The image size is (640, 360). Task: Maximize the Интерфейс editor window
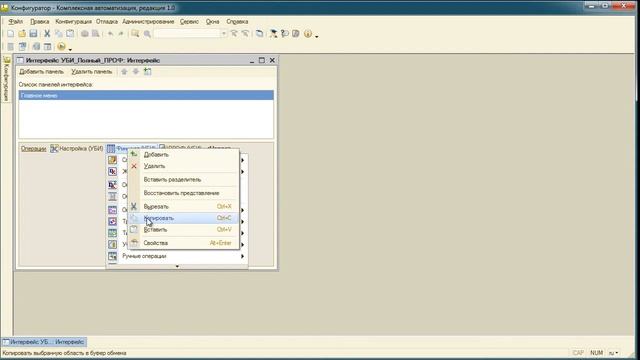pyautogui.click(x=262, y=60)
